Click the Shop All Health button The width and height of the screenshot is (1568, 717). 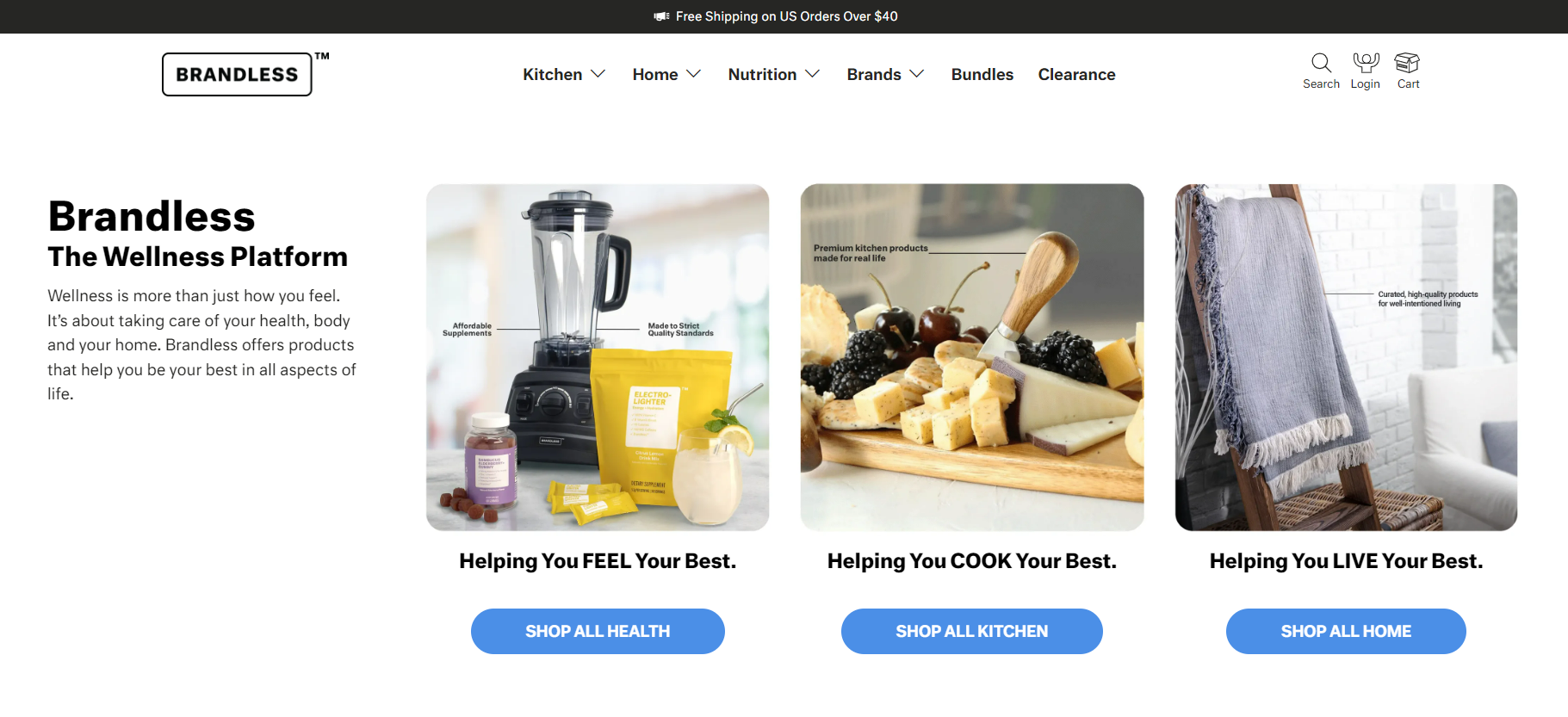point(598,631)
